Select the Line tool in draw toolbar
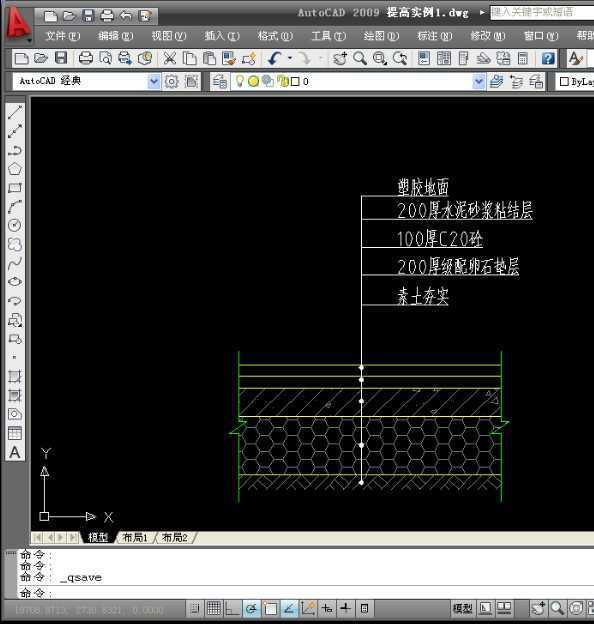The height and width of the screenshot is (624, 594). coord(15,112)
